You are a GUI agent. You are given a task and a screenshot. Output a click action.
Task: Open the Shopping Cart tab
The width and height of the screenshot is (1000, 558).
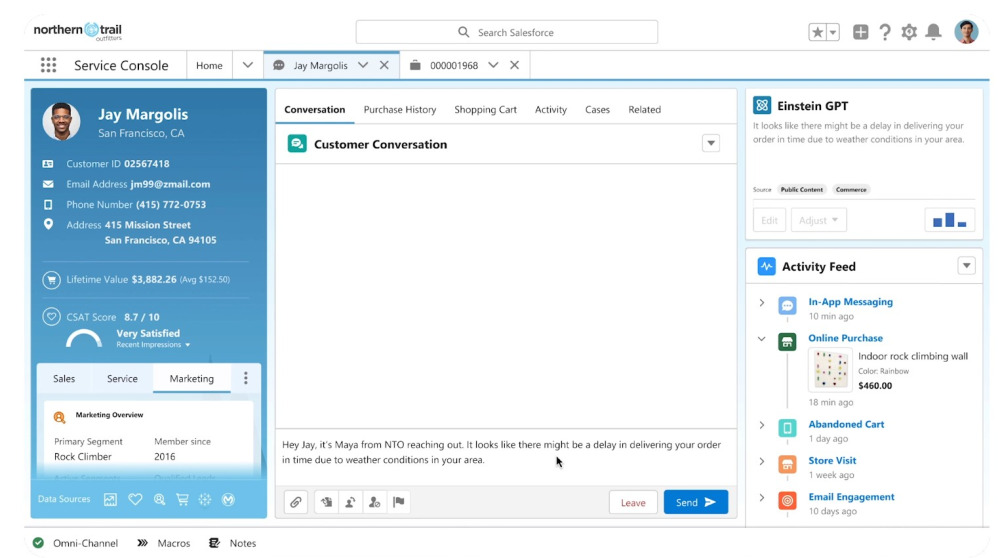(x=485, y=110)
